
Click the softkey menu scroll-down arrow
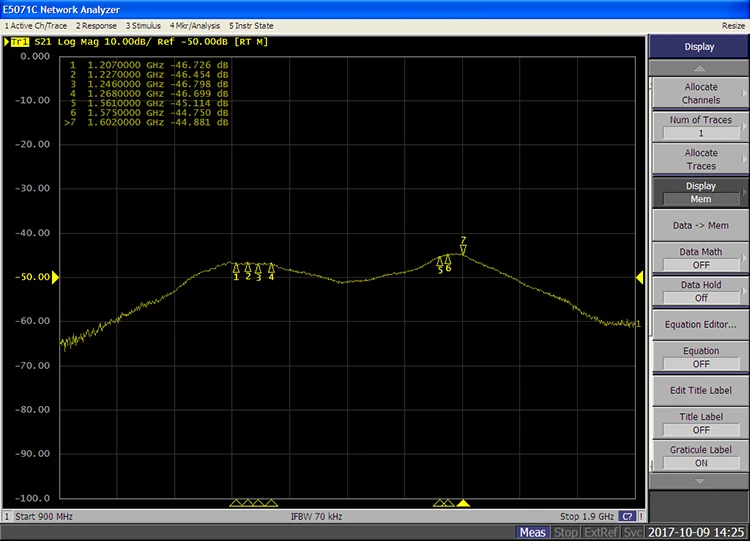click(699, 481)
